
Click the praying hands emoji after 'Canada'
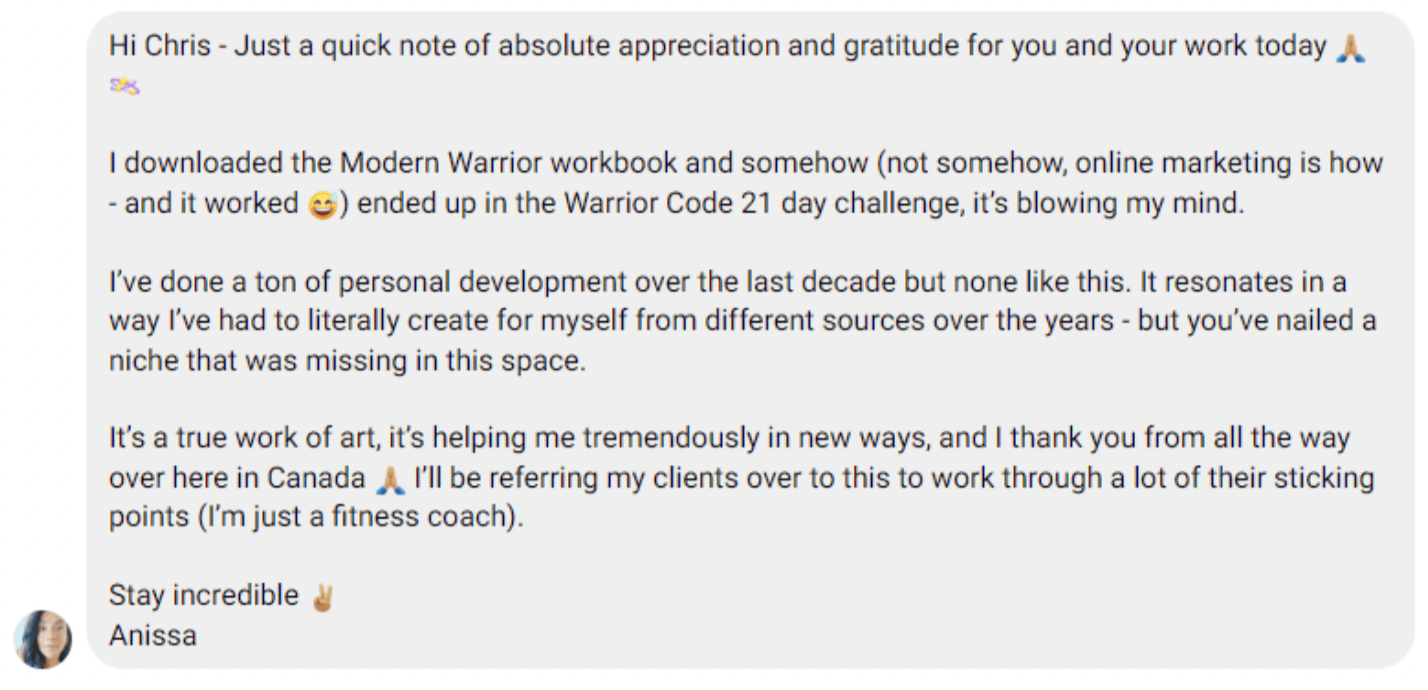389,482
